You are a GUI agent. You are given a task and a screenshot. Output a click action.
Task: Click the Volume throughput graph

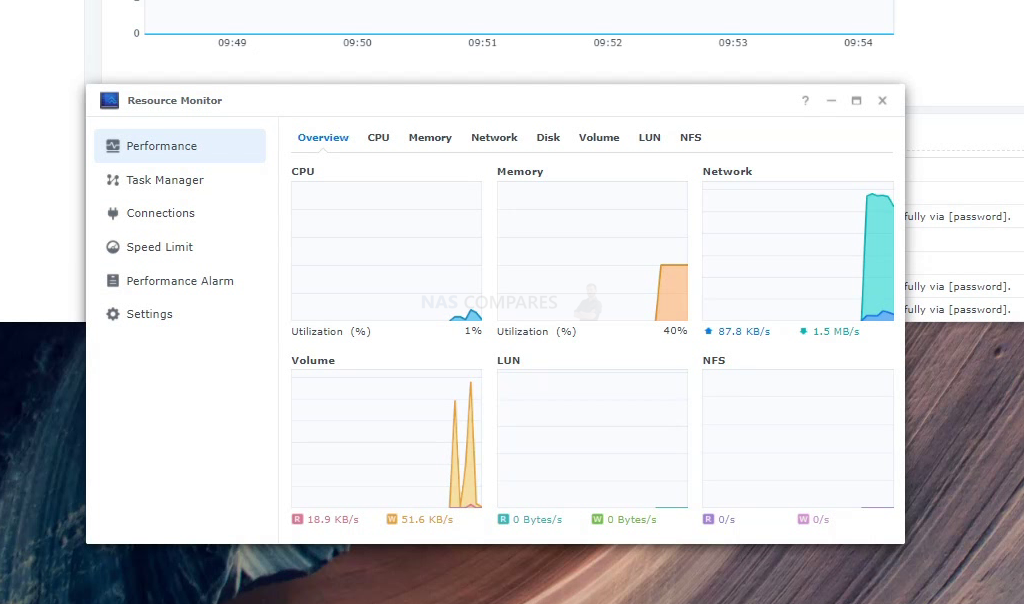tap(387, 439)
